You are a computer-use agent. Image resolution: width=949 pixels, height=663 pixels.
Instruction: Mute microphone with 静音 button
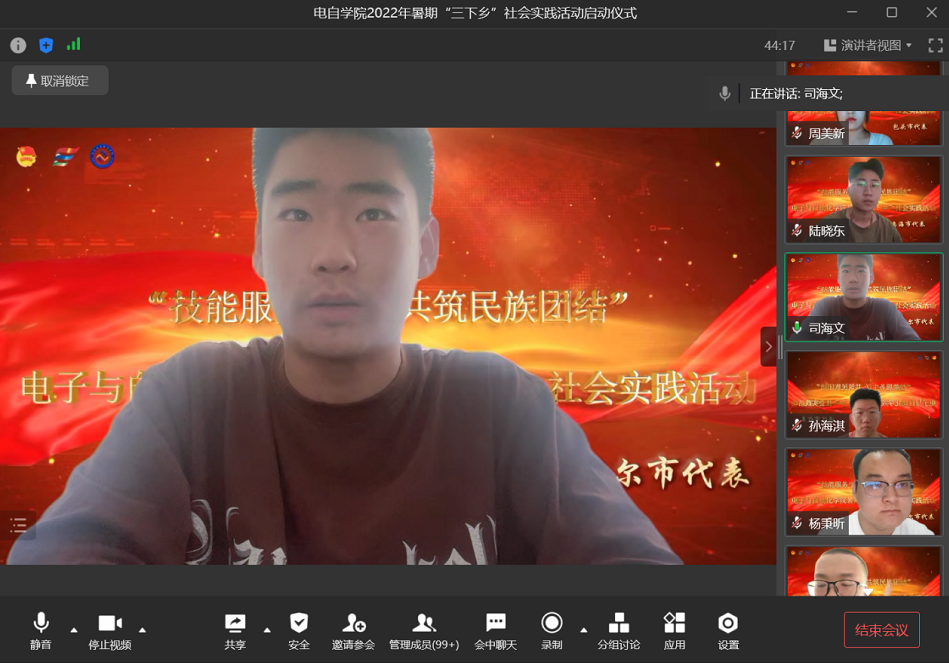coord(40,631)
